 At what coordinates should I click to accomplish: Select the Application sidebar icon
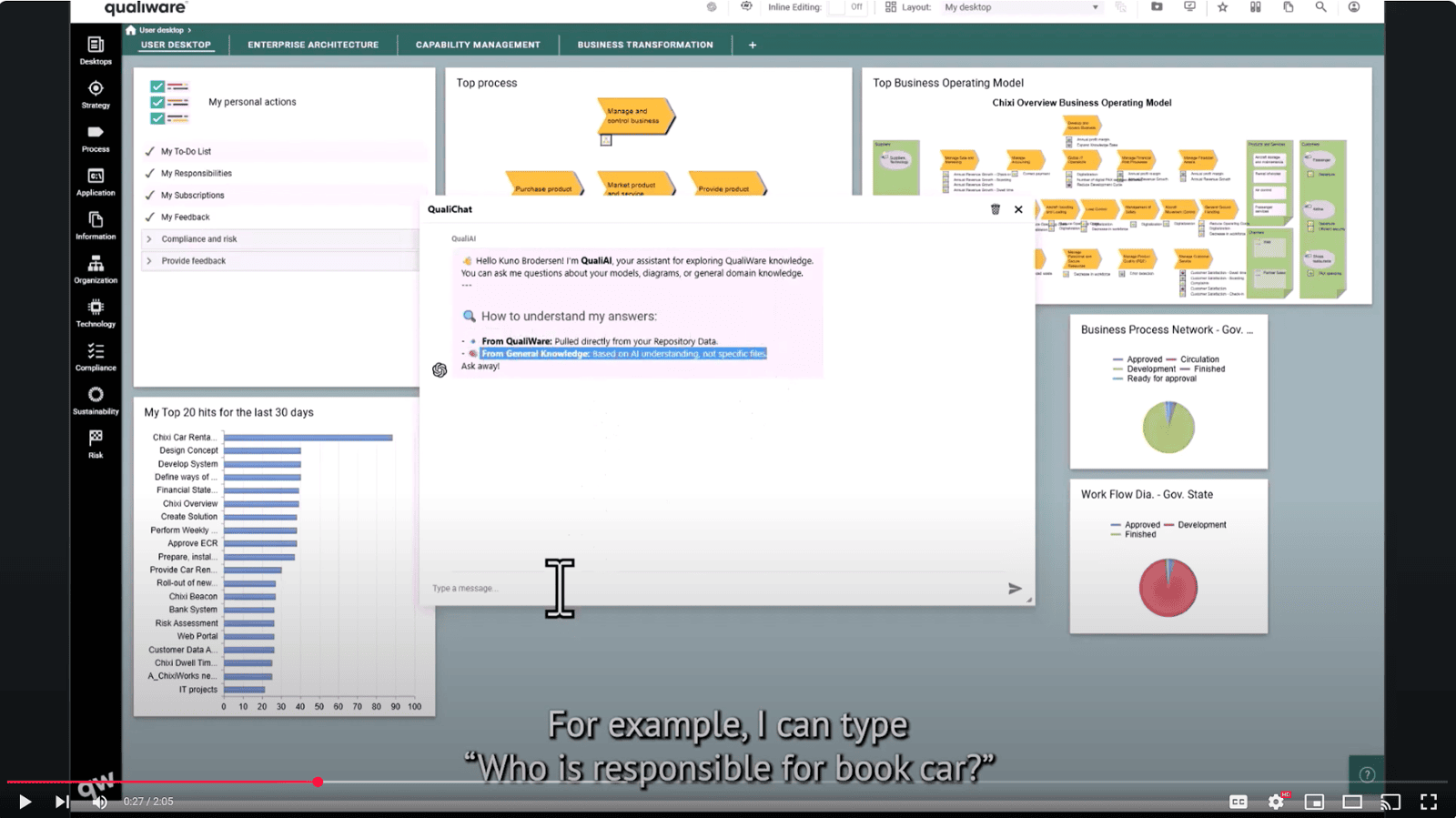tap(96, 181)
